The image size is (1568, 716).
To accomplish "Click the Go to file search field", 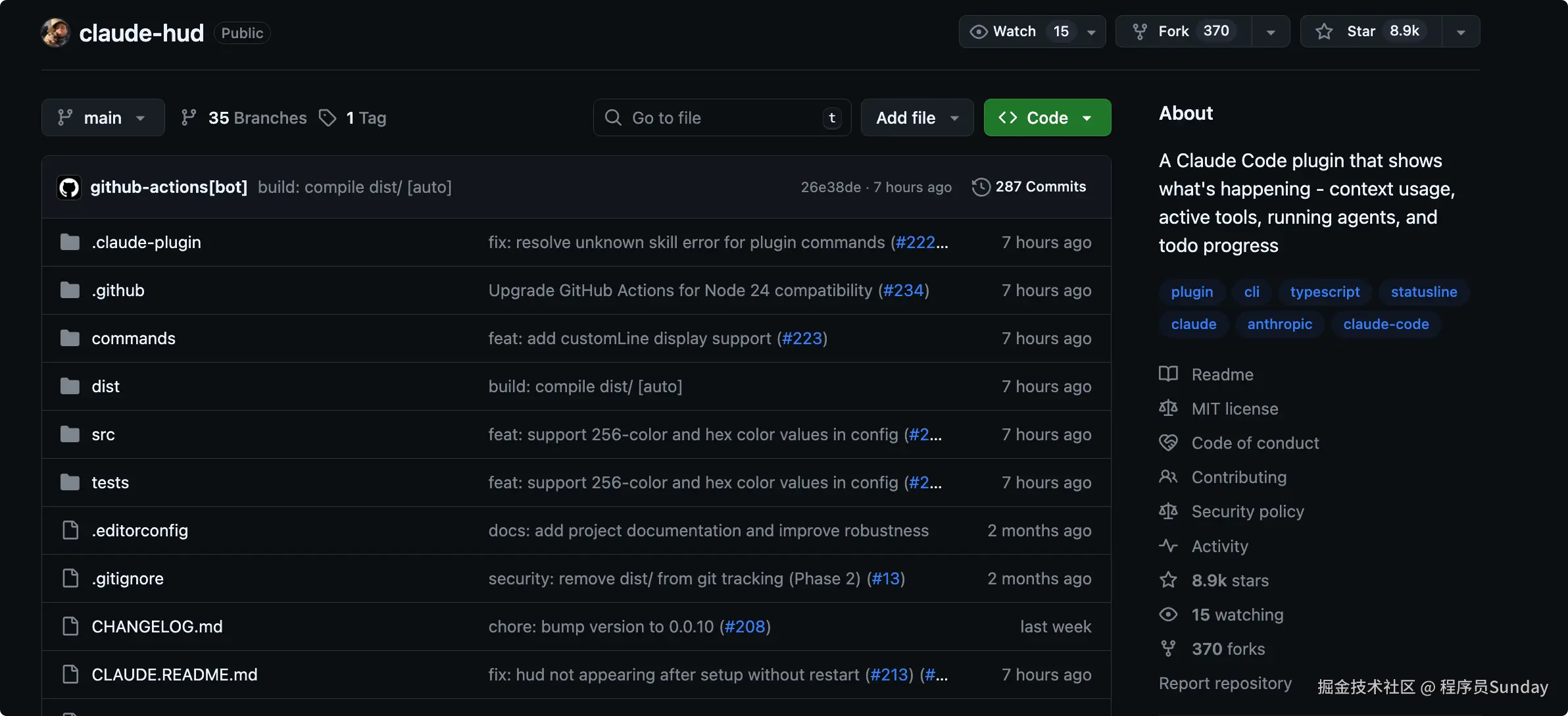I will pyautogui.click(x=722, y=118).
